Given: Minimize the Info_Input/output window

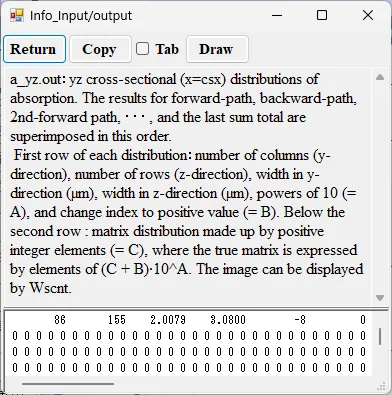Looking at the screenshot, I should click(277, 15).
